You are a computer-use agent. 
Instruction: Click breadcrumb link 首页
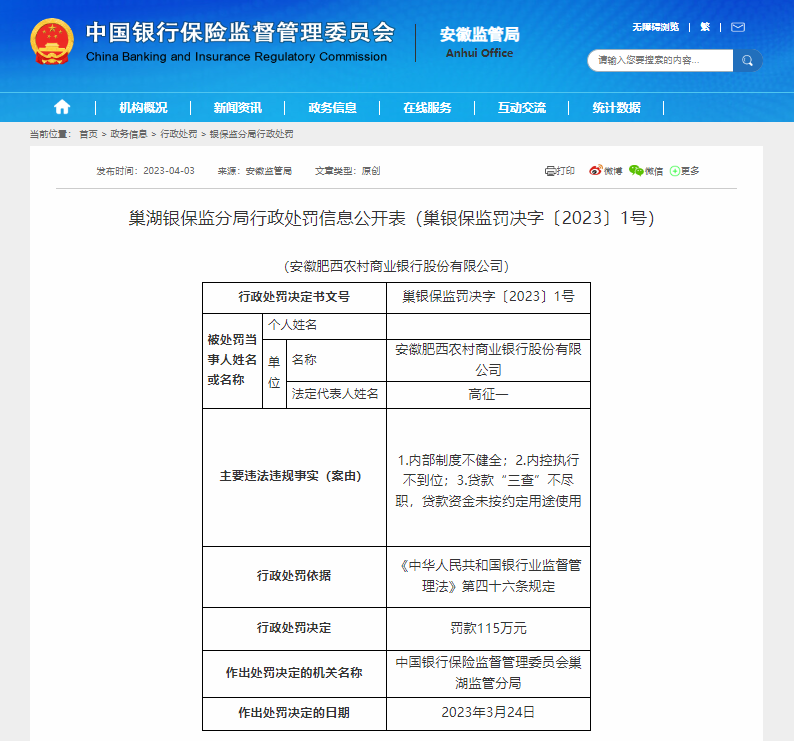tap(89, 134)
